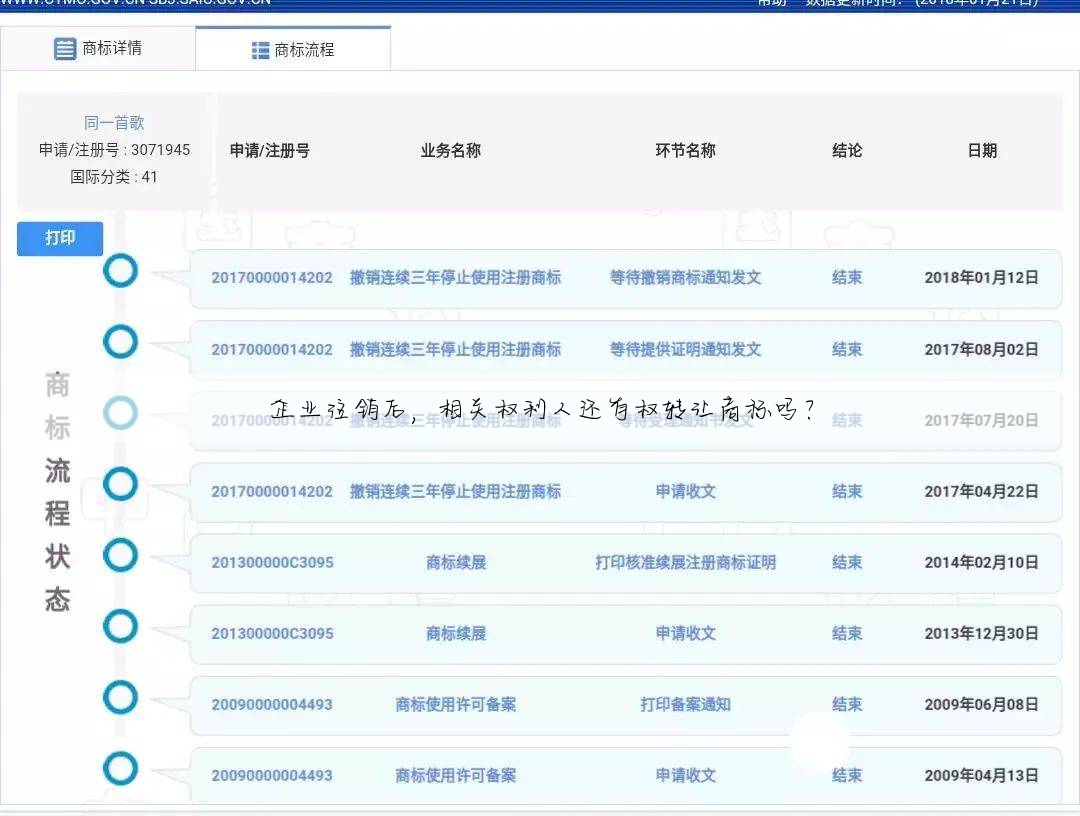Screen dimensions: 1080x816
Task: Click the date 2017年07月20日
Action: coord(982,420)
